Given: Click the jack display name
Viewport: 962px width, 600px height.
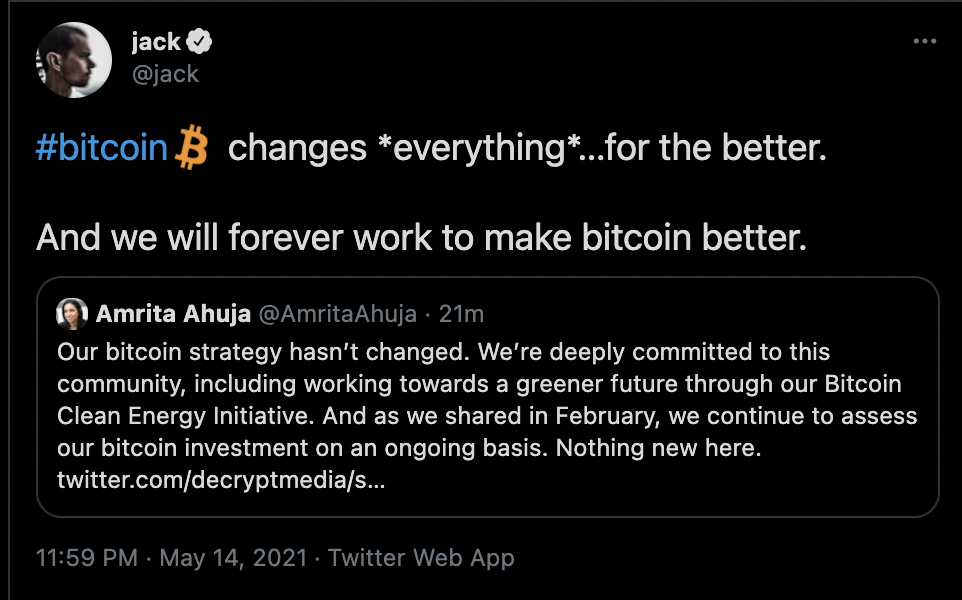Looking at the screenshot, I should [155, 42].
